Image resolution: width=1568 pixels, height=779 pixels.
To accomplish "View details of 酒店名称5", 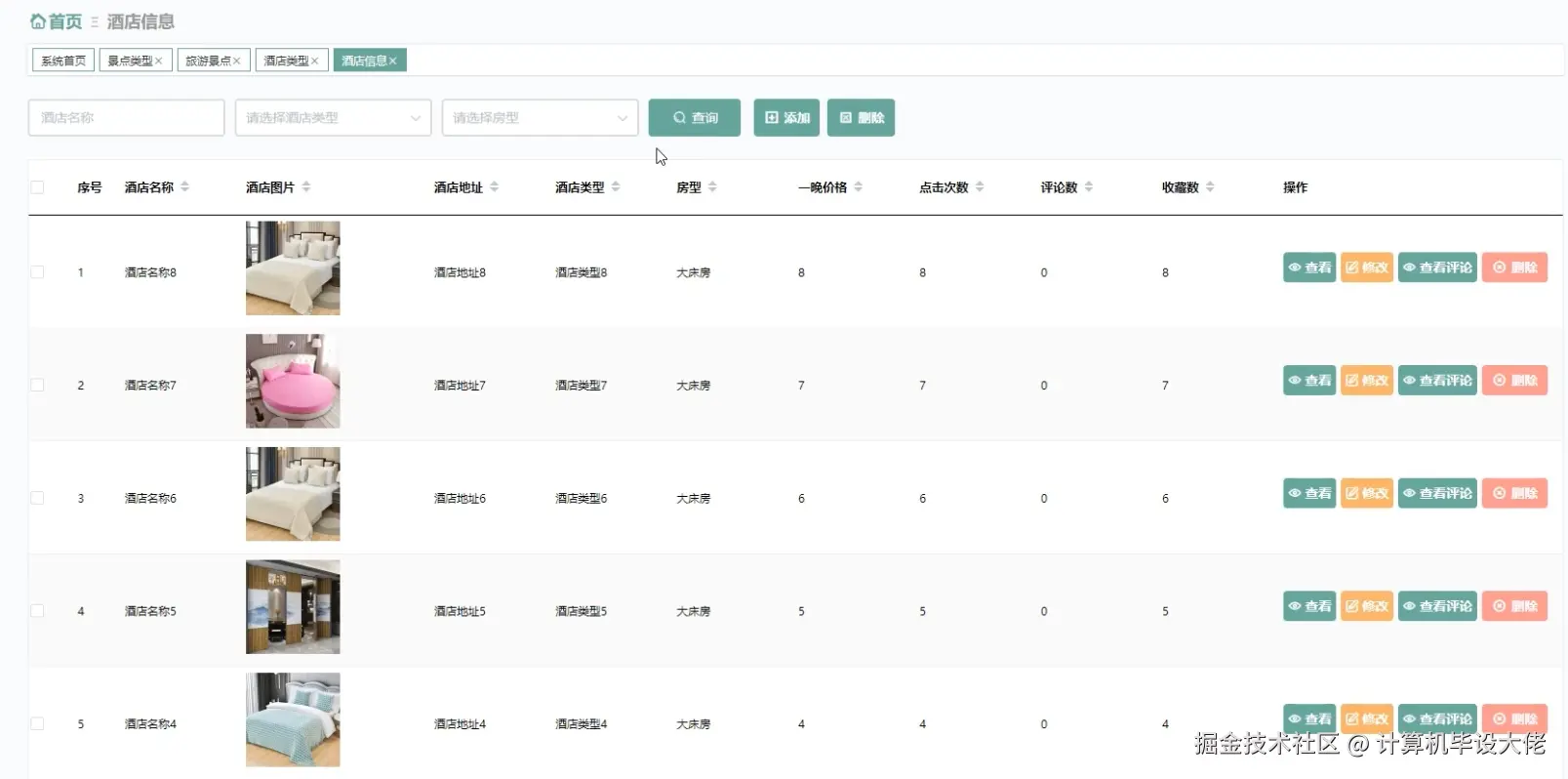I will pos(1309,606).
